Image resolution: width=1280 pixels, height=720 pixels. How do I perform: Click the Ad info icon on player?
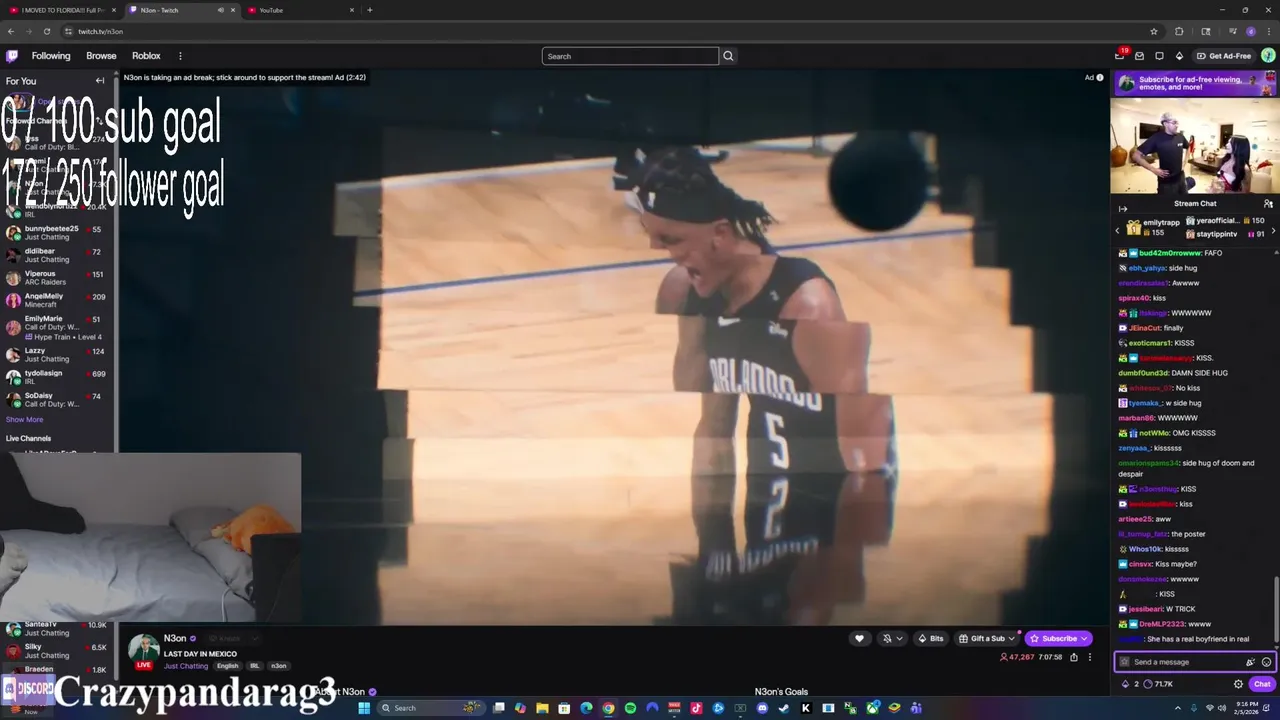1100,77
